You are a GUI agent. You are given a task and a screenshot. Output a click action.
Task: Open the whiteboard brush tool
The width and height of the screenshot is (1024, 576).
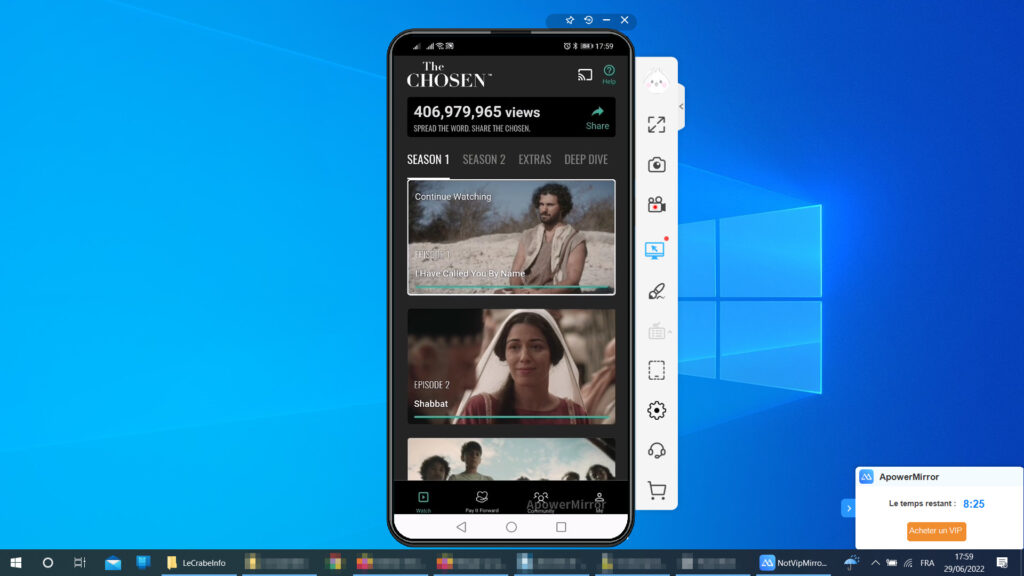[656, 291]
